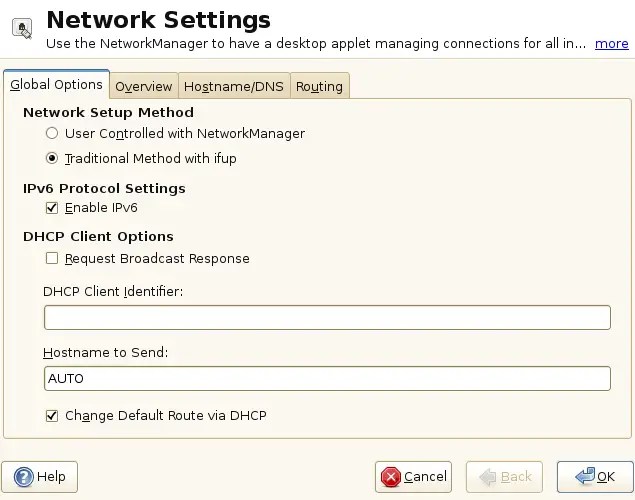The width and height of the screenshot is (635, 500).
Task: Open the Overview tab
Action: 144,86
